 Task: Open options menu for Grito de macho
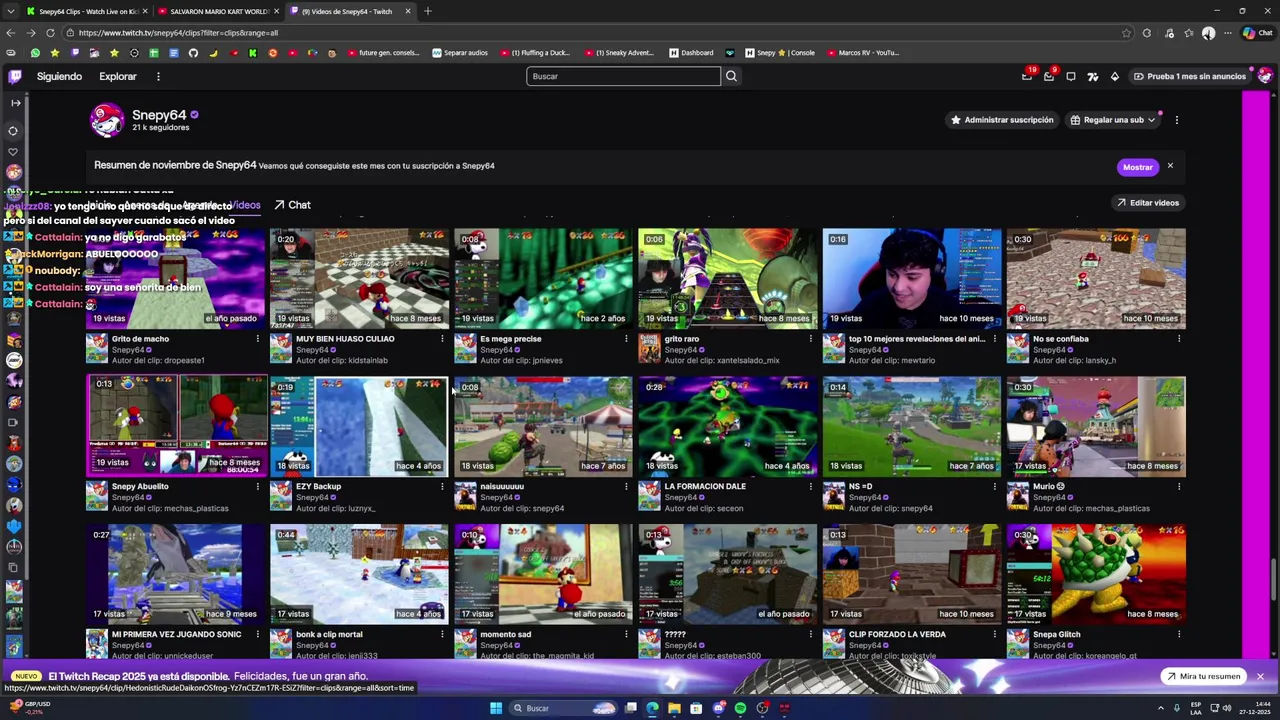[257, 339]
